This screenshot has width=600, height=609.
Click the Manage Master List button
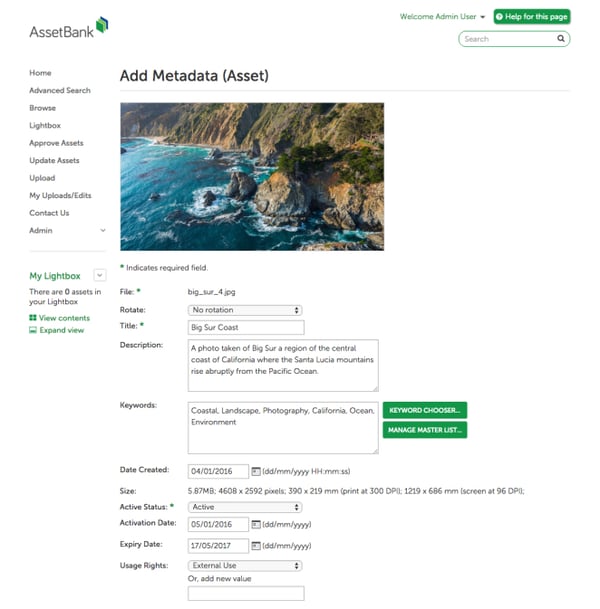click(x=424, y=430)
